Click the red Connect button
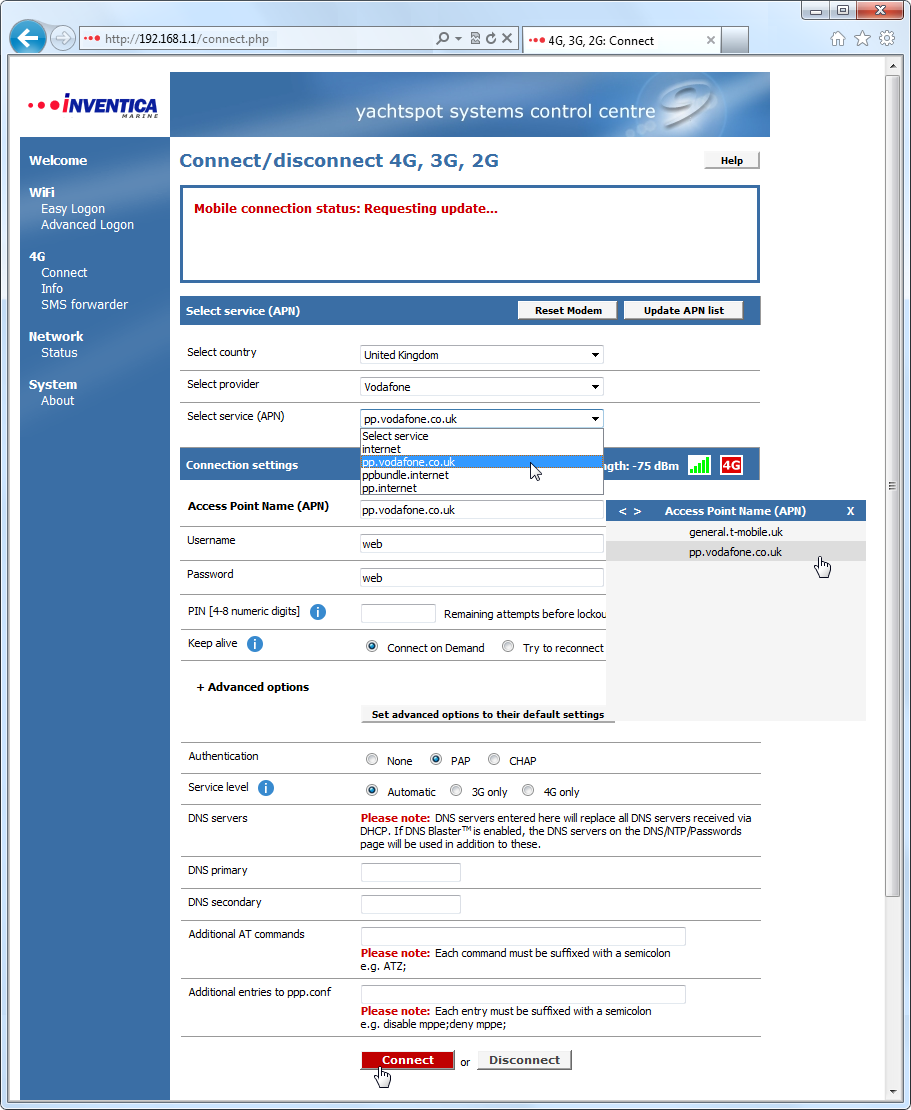 point(408,1060)
